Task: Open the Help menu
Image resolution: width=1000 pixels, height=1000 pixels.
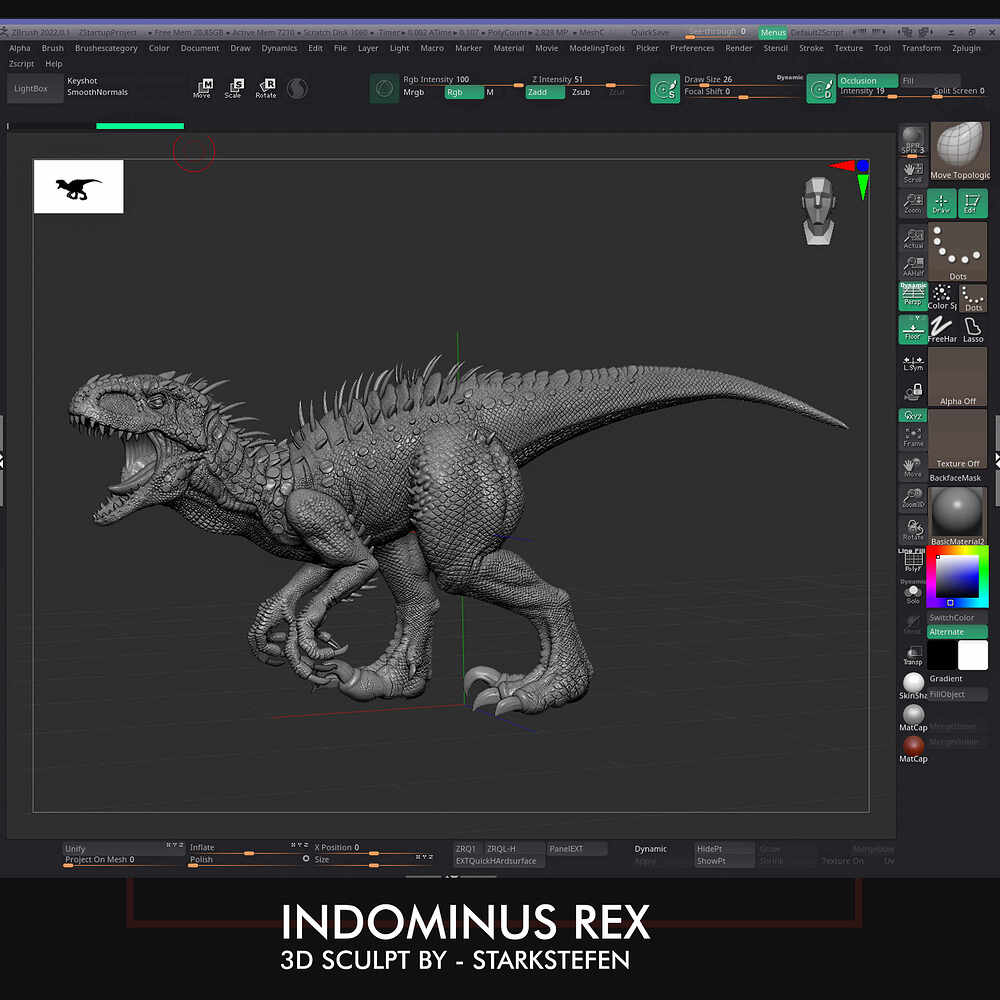Action: tap(54, 64)
